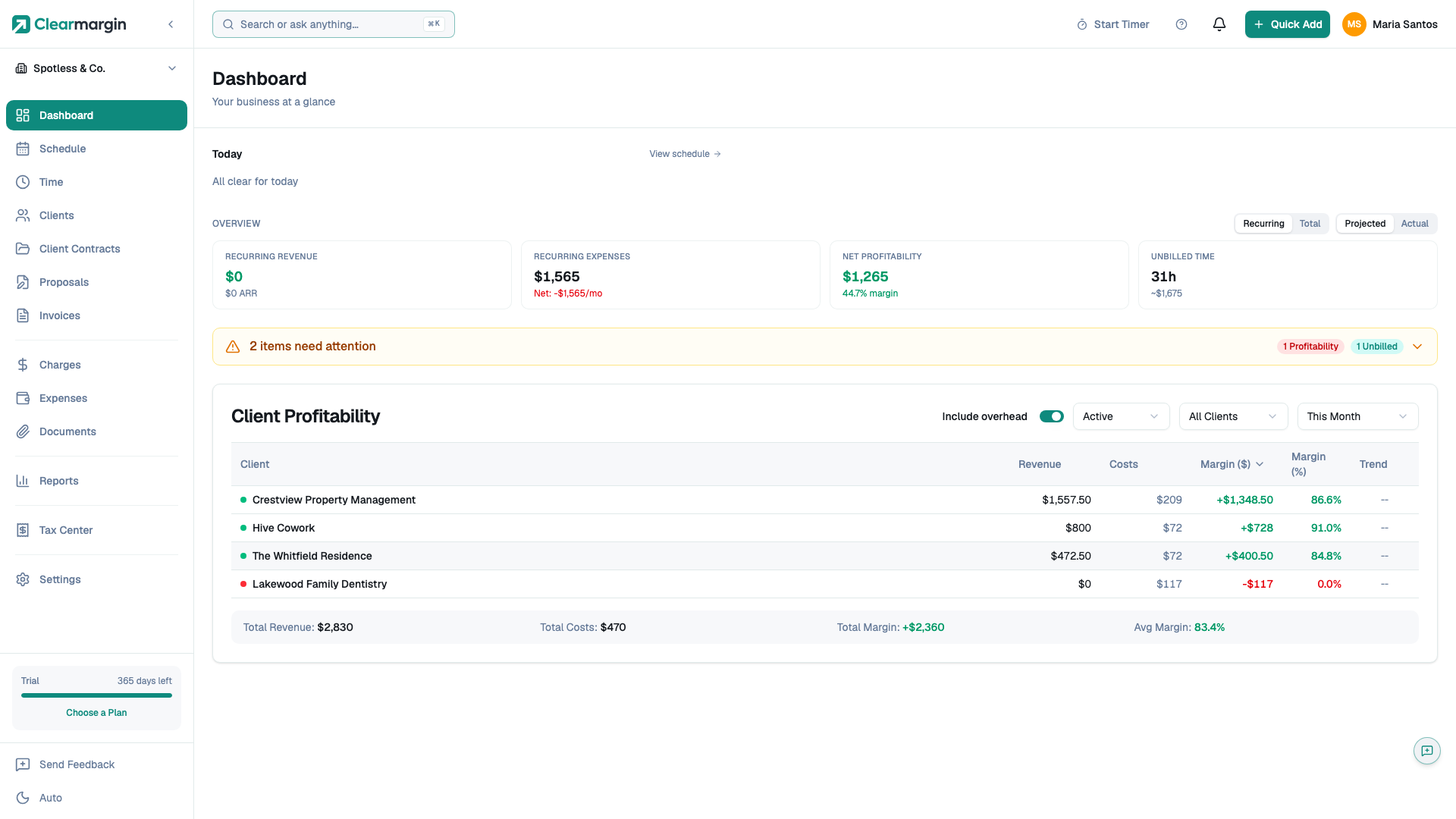Open the This Month period dropdown

(x=1357, y=416)
